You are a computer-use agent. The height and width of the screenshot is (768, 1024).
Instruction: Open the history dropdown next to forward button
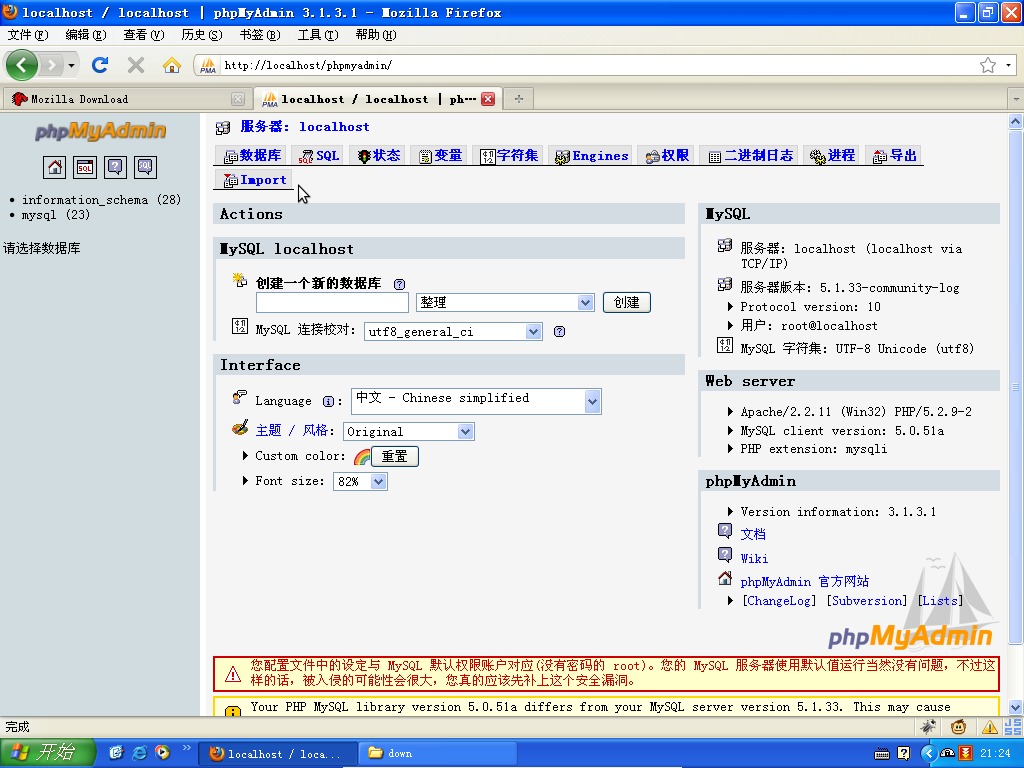[x=71, y=65]
